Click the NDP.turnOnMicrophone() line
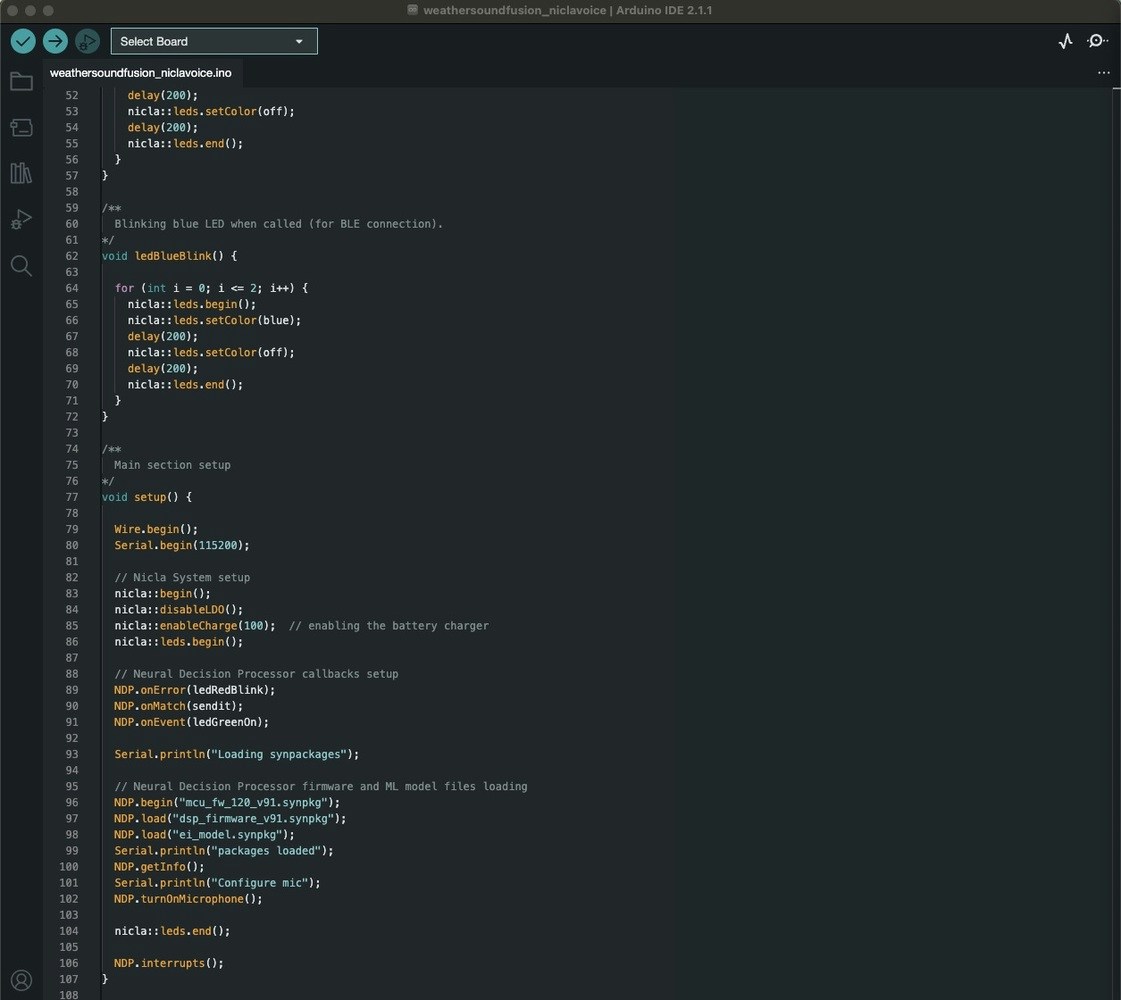The width and height of the screenshot is (1121, 1000). point(188,899)
